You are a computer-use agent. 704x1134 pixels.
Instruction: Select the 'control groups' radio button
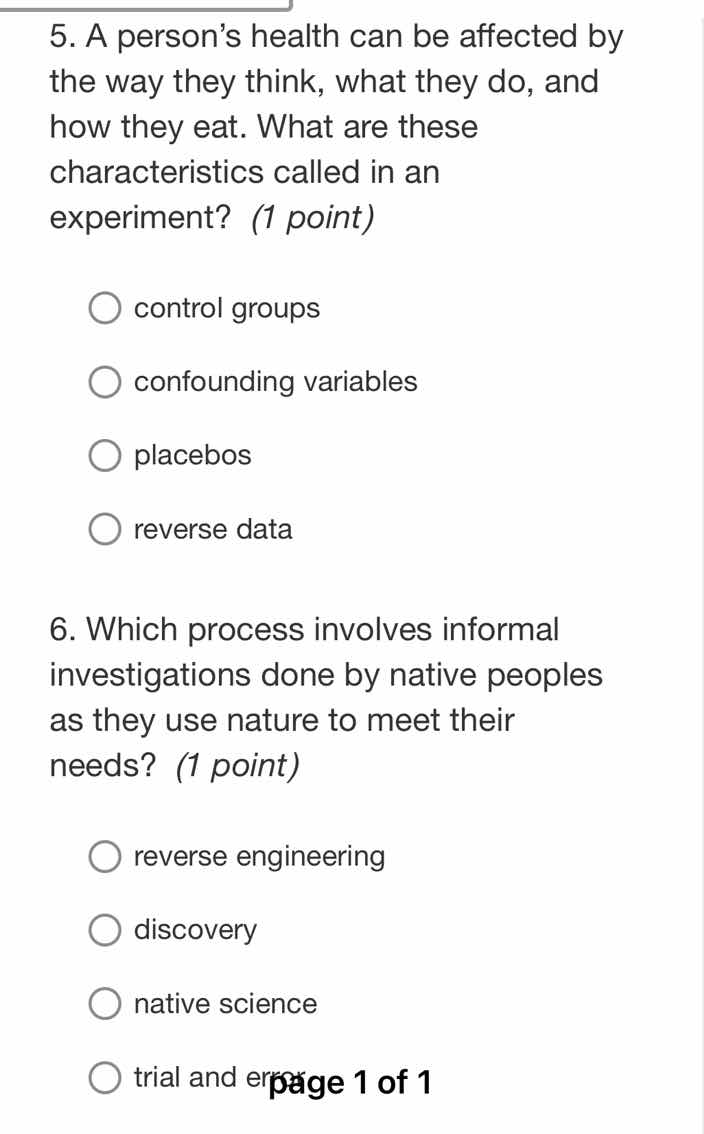pos(105,309)
